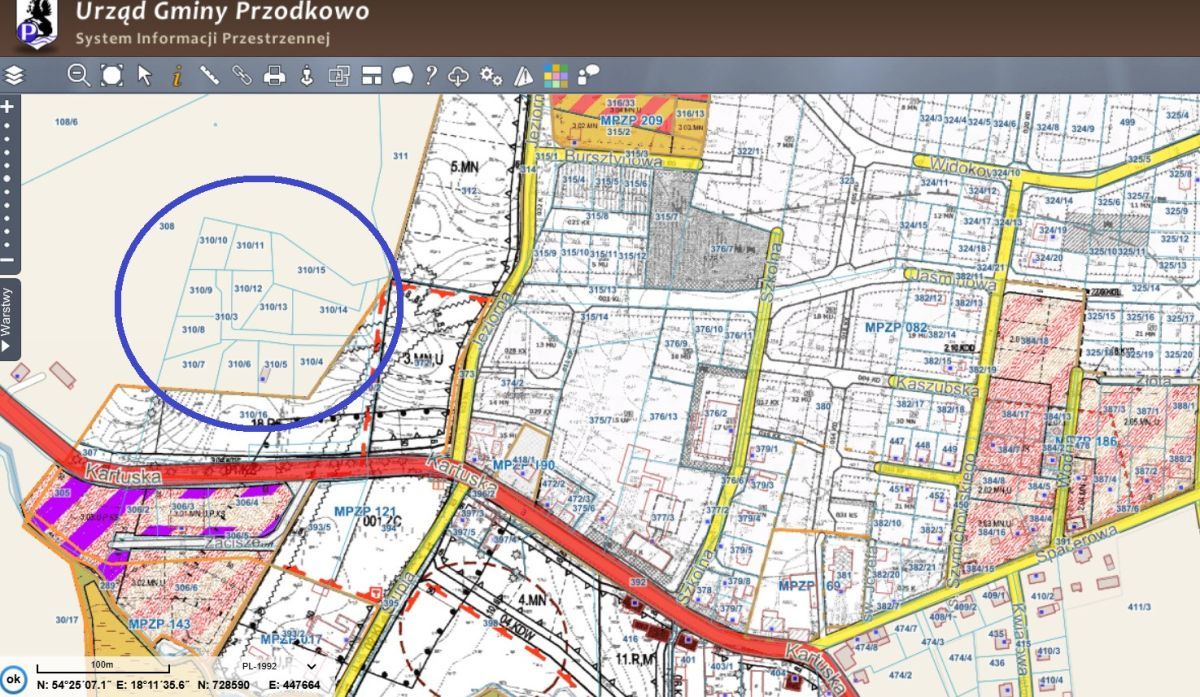Click the speech bubble comment icon
The width and height of the screenshot is (1200, 697).
tap(402, 74)
